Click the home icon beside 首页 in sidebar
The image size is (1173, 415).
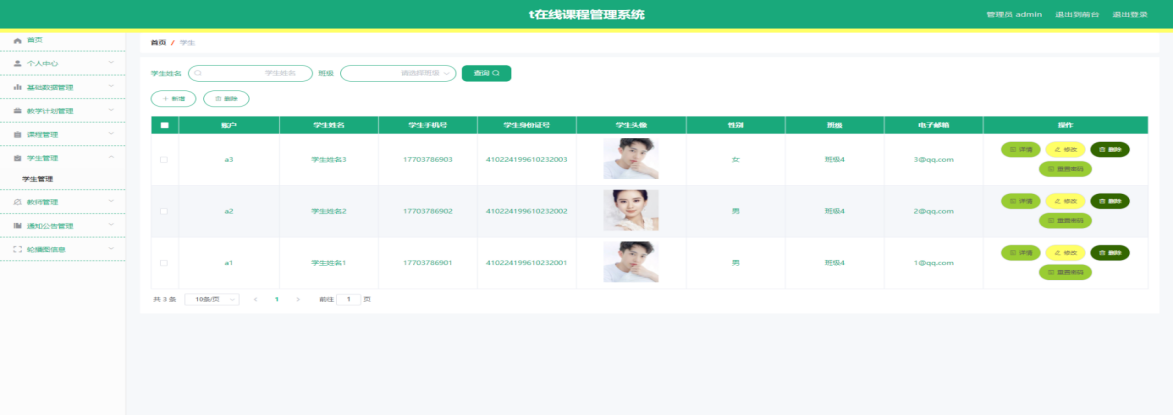(x=17, y=40)
